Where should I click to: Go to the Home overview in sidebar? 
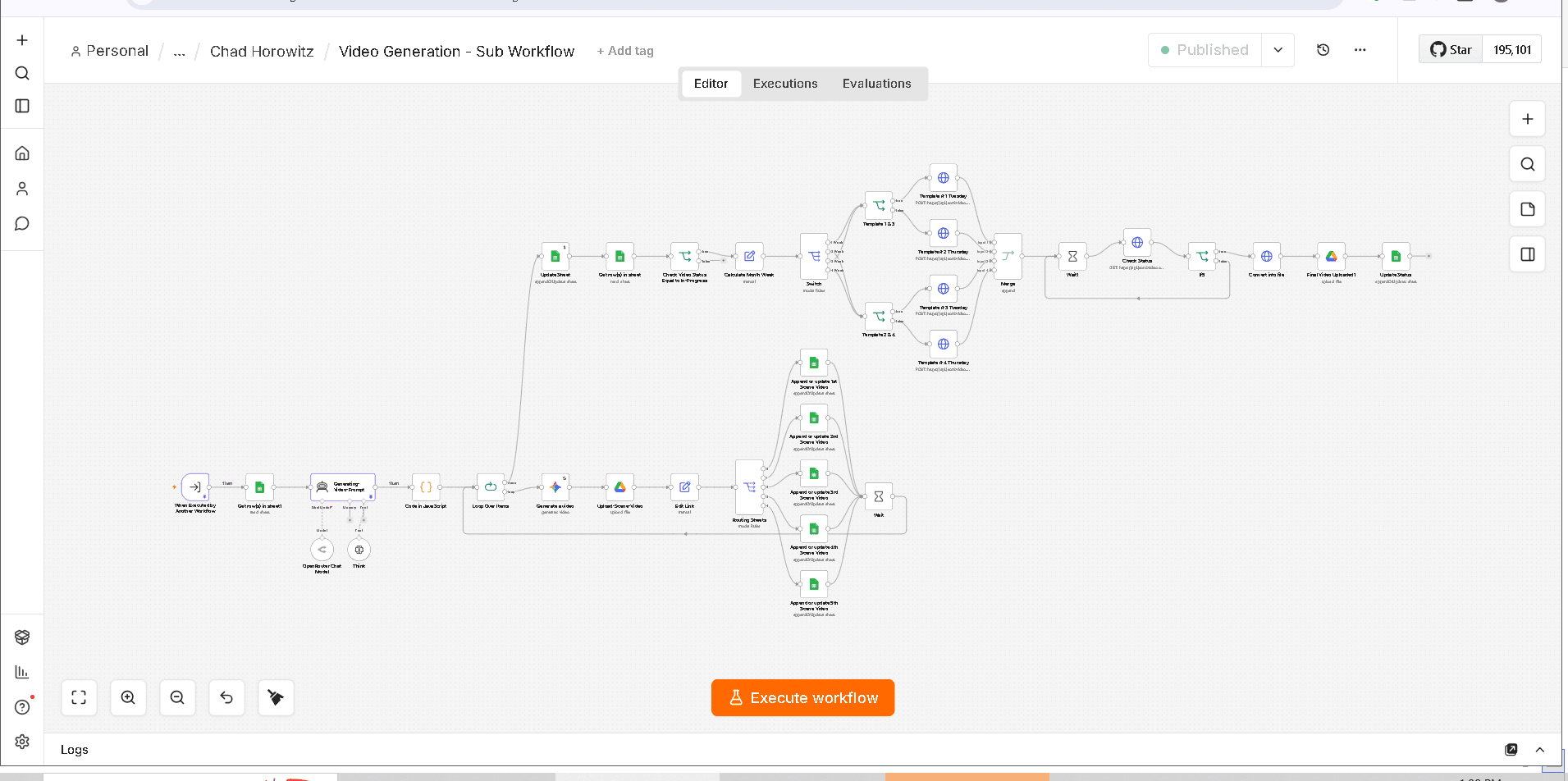click(22, 153)
